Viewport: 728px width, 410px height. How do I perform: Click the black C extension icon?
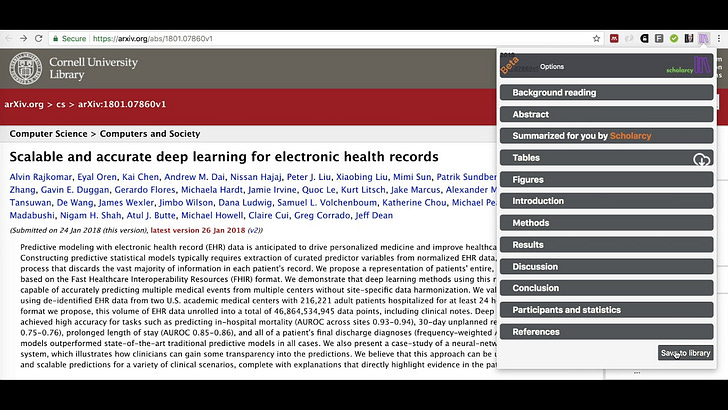click(x=644, y=39)
